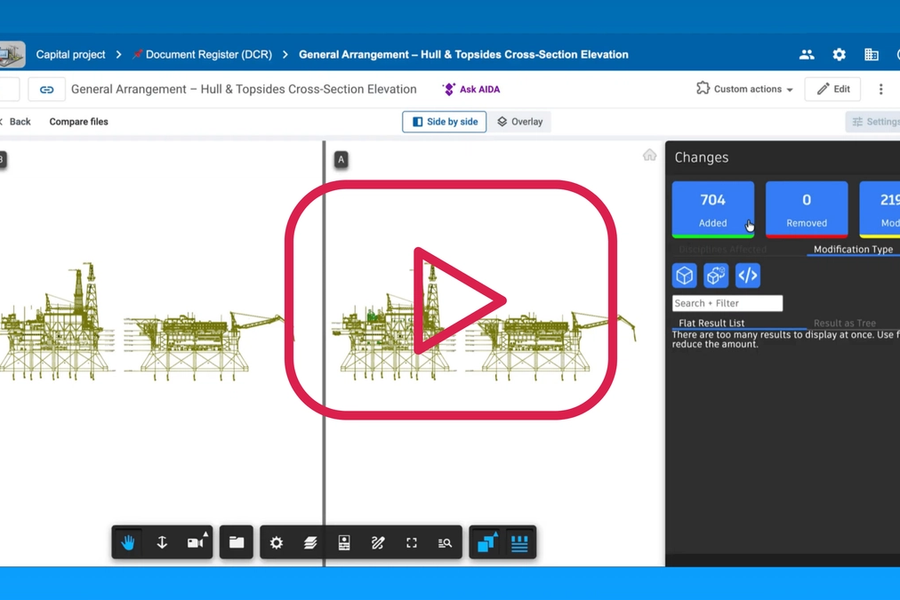The width and height of the screenshot is (900, 600).
Task: Switch to Overlay compare mode
Action: (x=520, y=122)
